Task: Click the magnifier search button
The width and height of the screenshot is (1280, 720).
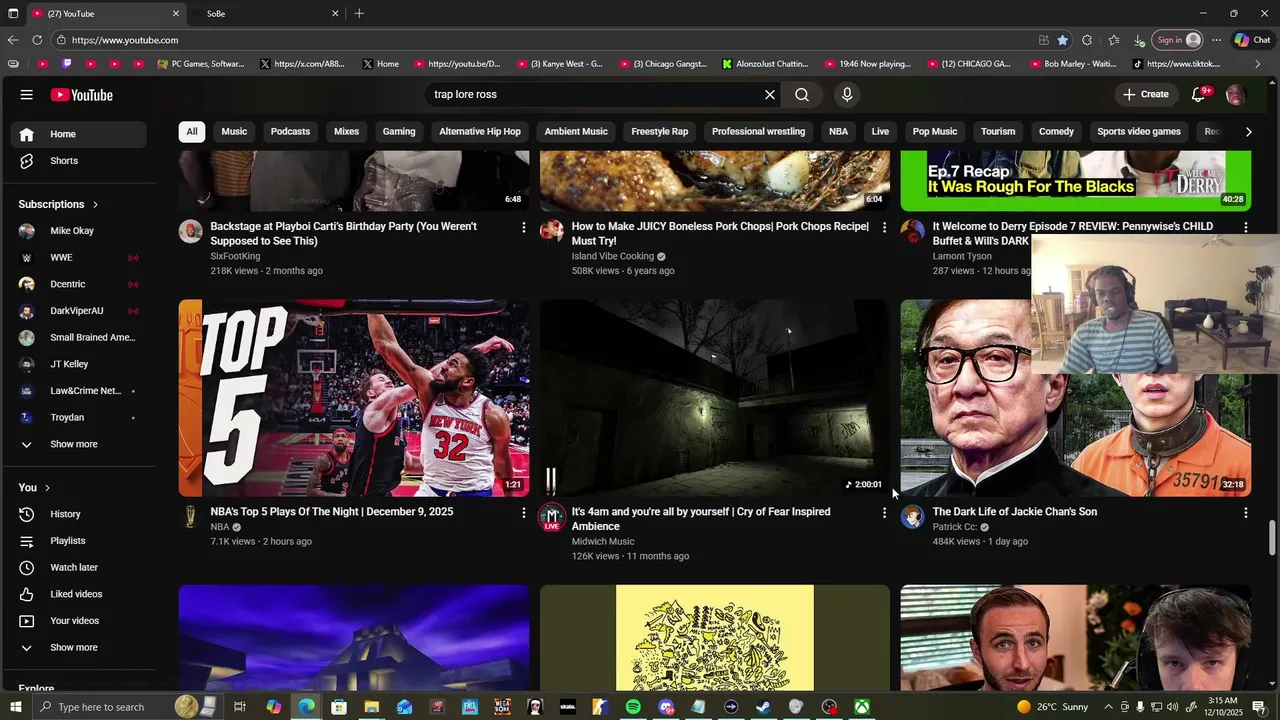Action: coord(802,95)
